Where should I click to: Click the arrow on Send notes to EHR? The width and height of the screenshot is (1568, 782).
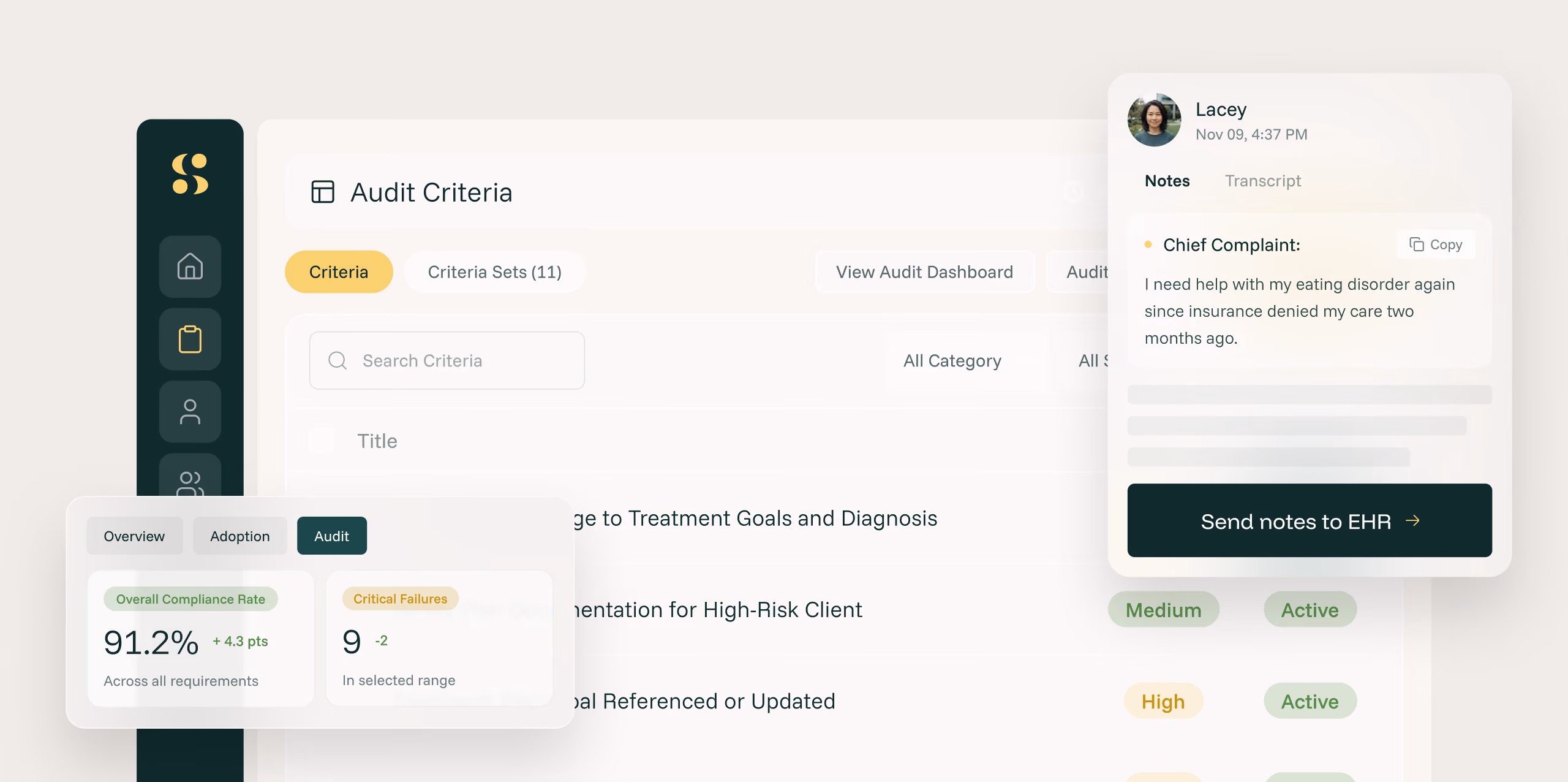[1412, 521]
